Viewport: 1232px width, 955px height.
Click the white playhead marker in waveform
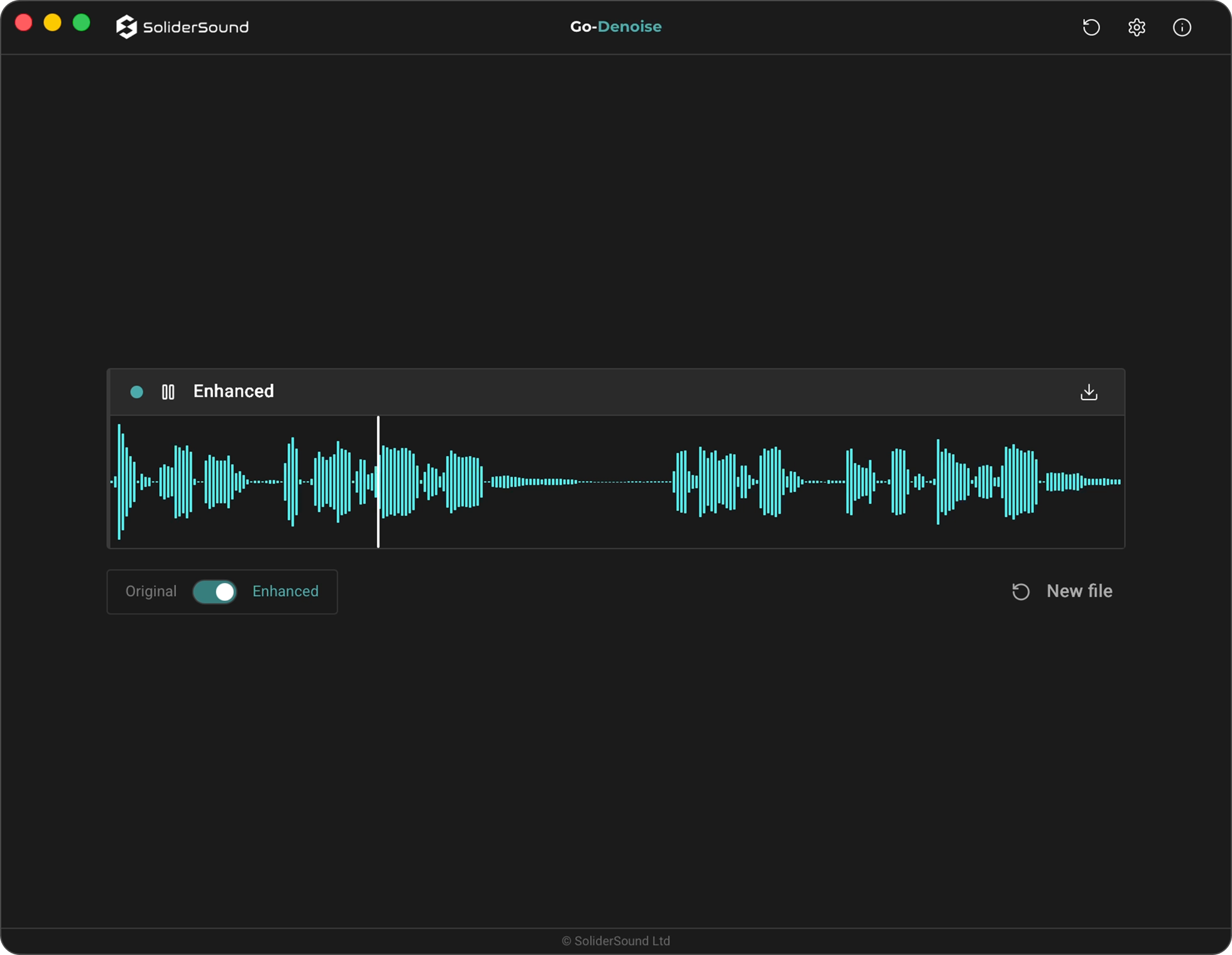(x=378, y=481)
